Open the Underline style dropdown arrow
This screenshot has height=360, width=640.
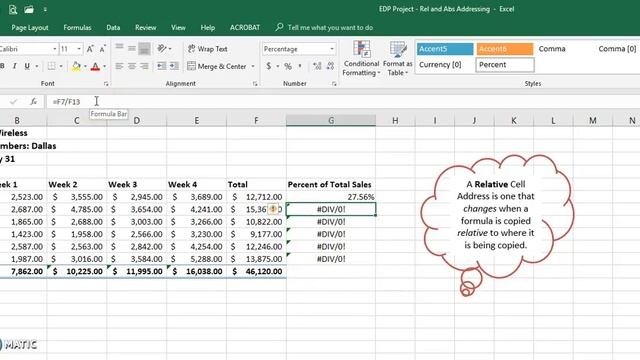click(x=37, y=66)
